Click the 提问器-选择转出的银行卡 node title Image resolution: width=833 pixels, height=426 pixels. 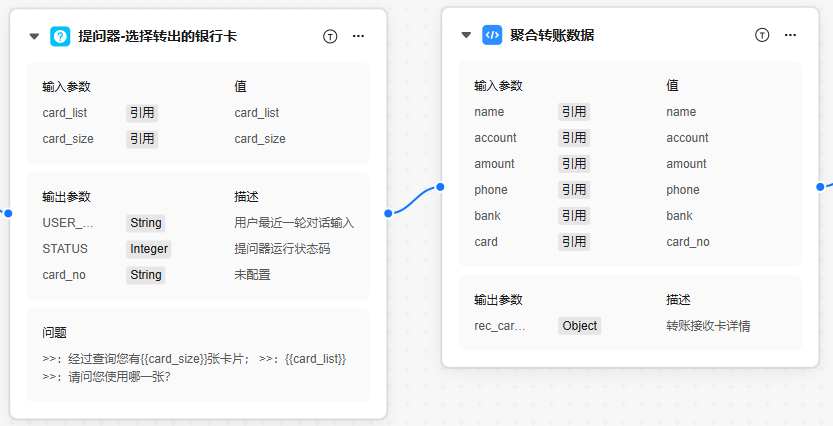click(x=157, y=36)
